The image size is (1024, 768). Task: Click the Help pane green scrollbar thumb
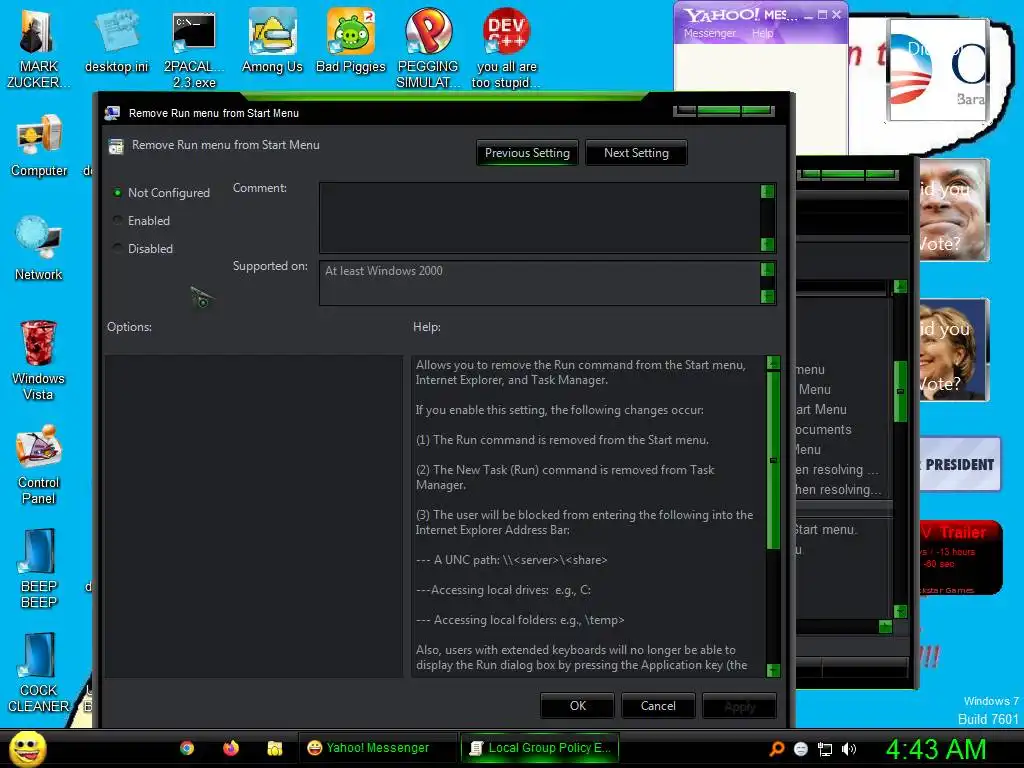[773, 460]
